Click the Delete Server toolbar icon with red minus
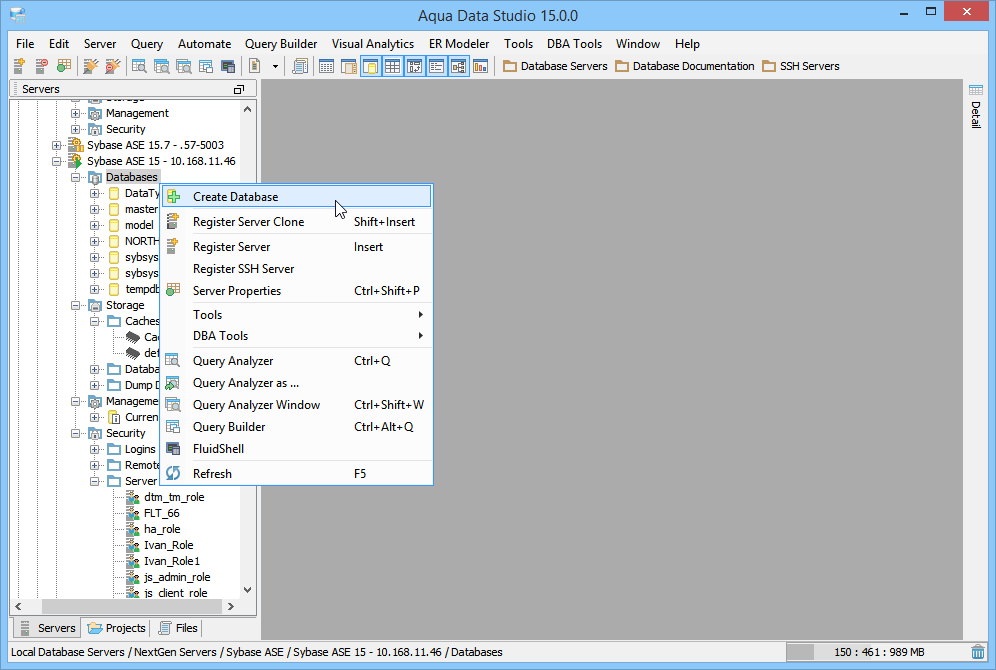Viewport: 996px width, 670px height. point(41,66)
